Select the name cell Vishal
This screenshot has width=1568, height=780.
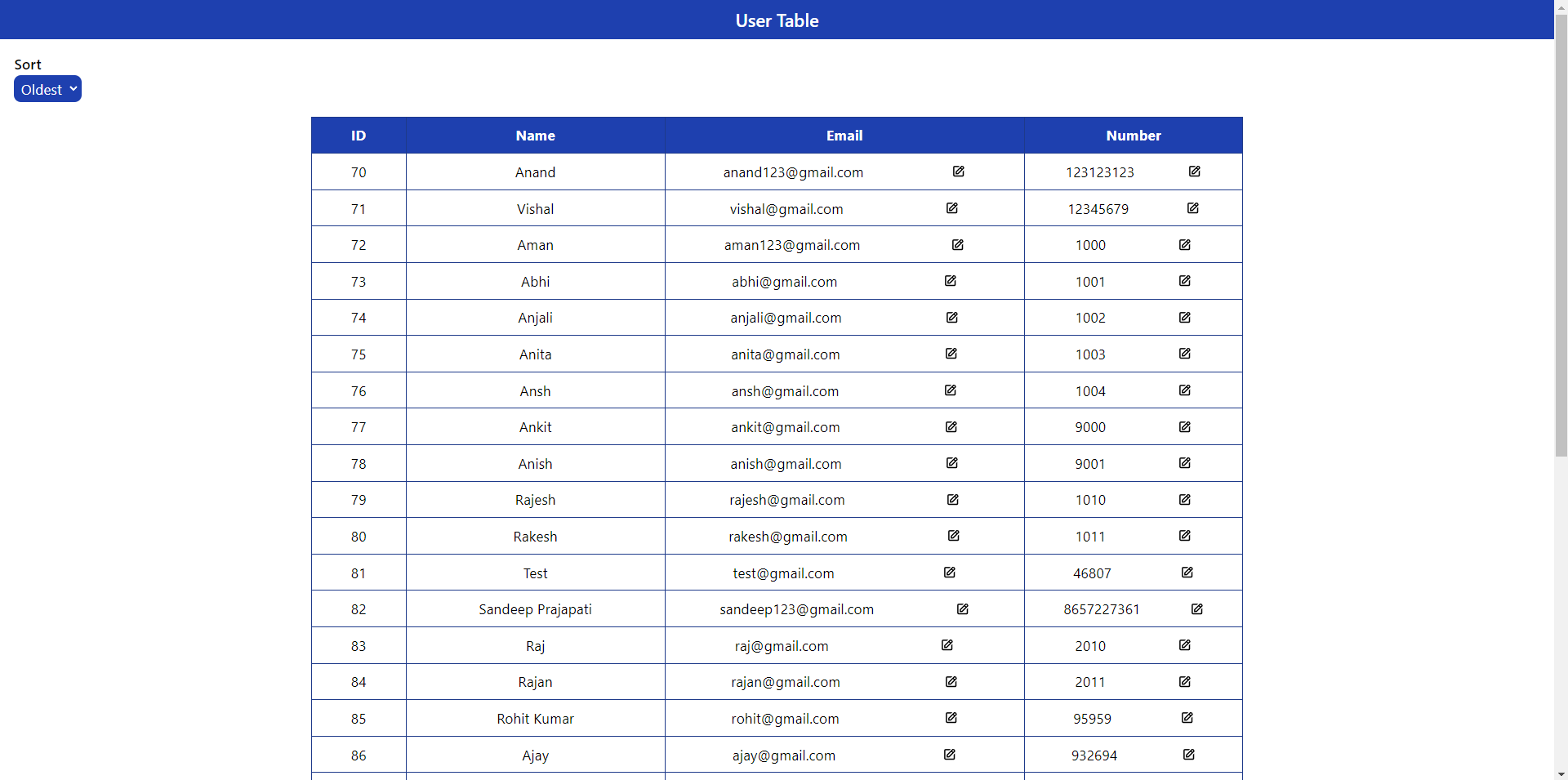click(x=536, y=209)
